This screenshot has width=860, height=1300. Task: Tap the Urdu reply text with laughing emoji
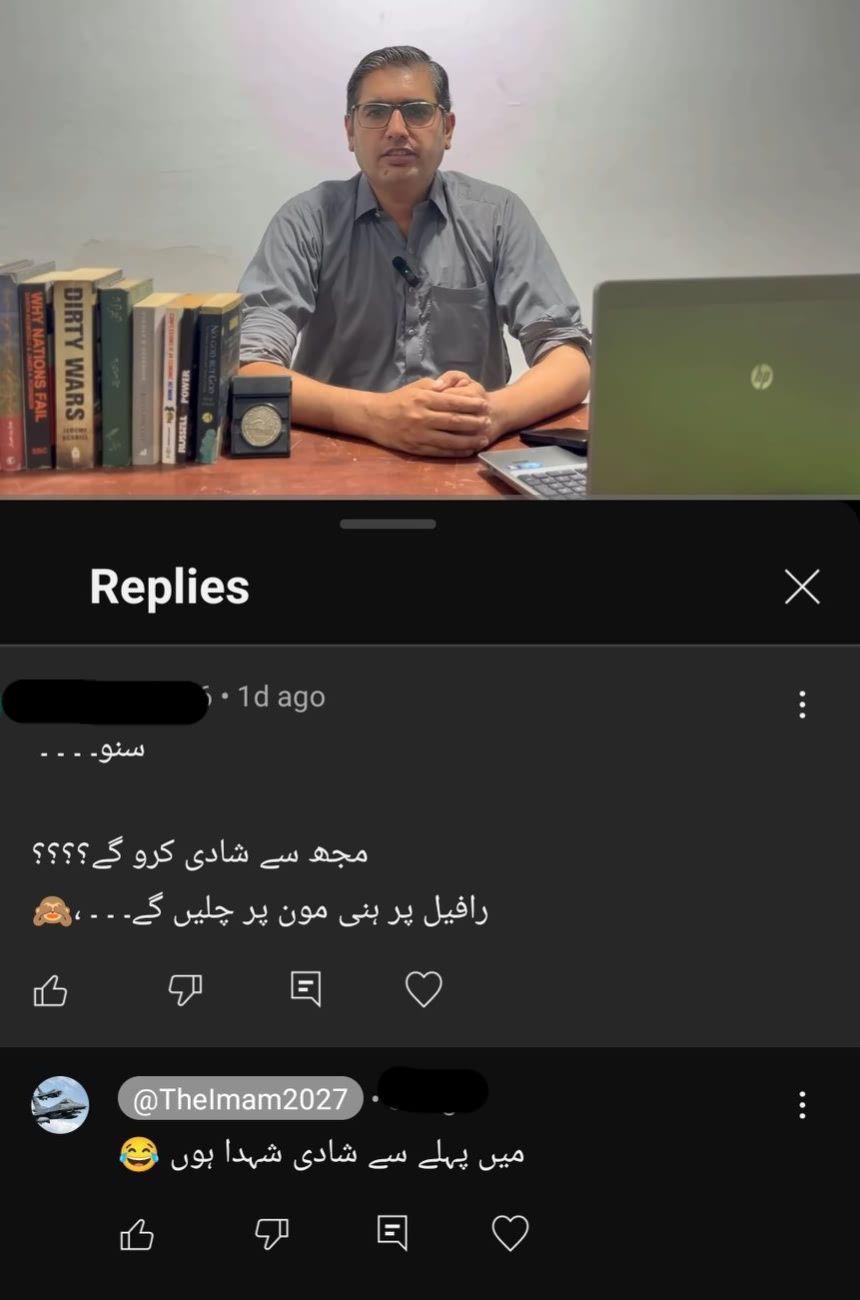click(x=321, y=1155)
